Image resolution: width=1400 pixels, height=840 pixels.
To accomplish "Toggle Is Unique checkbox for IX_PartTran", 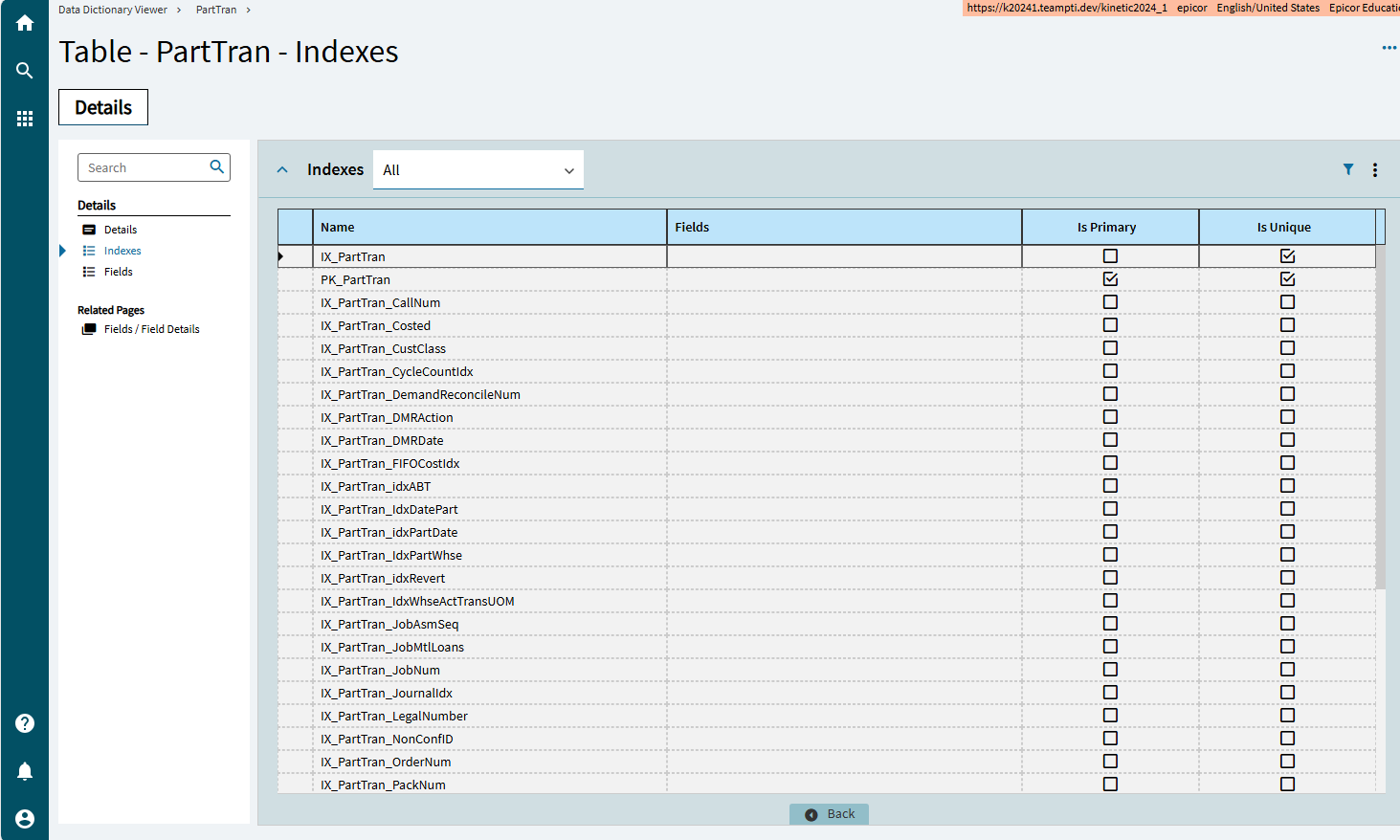I will click(1288, 256).
